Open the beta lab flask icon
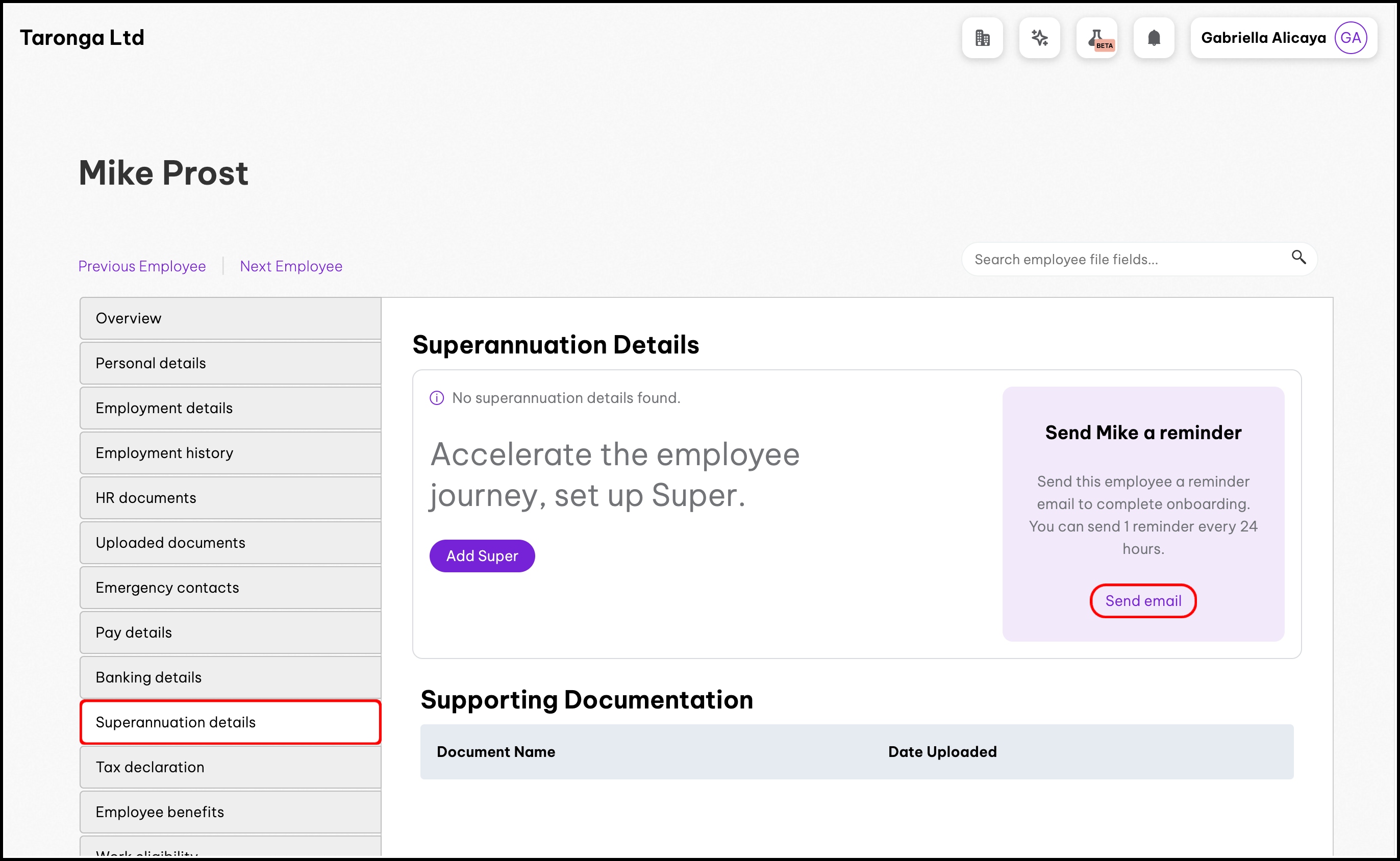The image size is (1400, 861). 1096,38
